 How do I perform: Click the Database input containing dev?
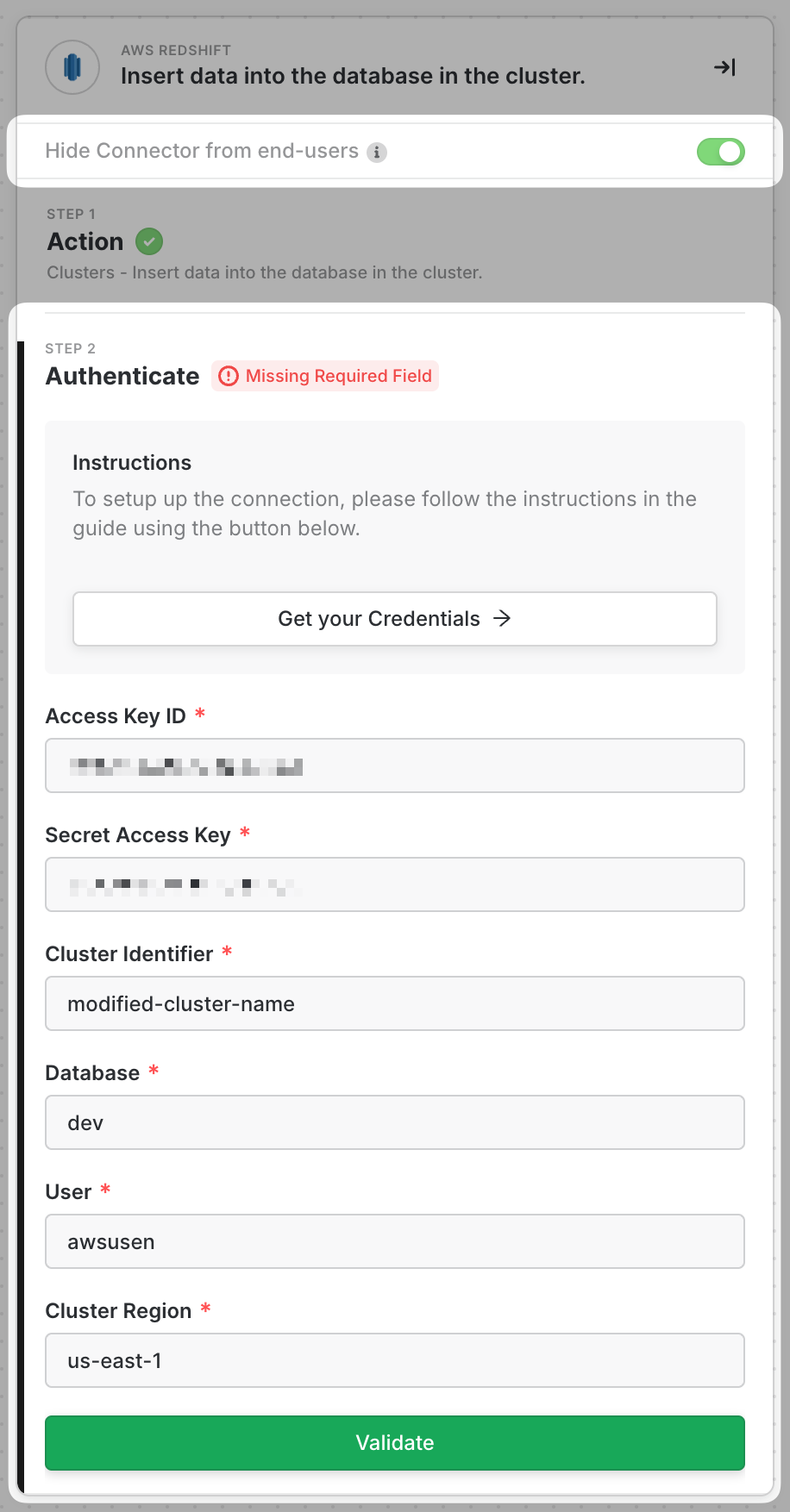point(395,1122)
